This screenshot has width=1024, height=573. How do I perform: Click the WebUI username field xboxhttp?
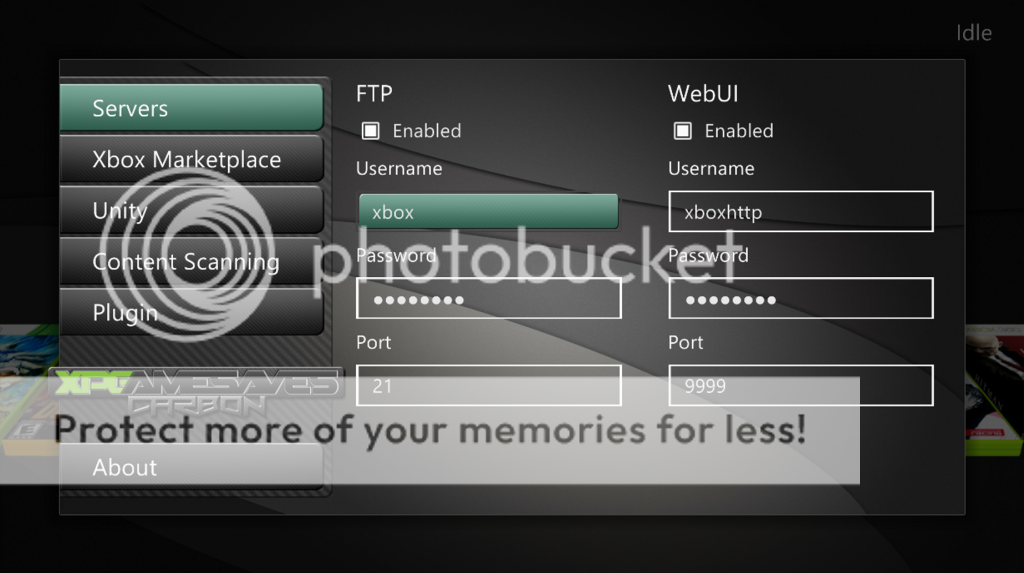pyautogui.click(x=801, y=212)
